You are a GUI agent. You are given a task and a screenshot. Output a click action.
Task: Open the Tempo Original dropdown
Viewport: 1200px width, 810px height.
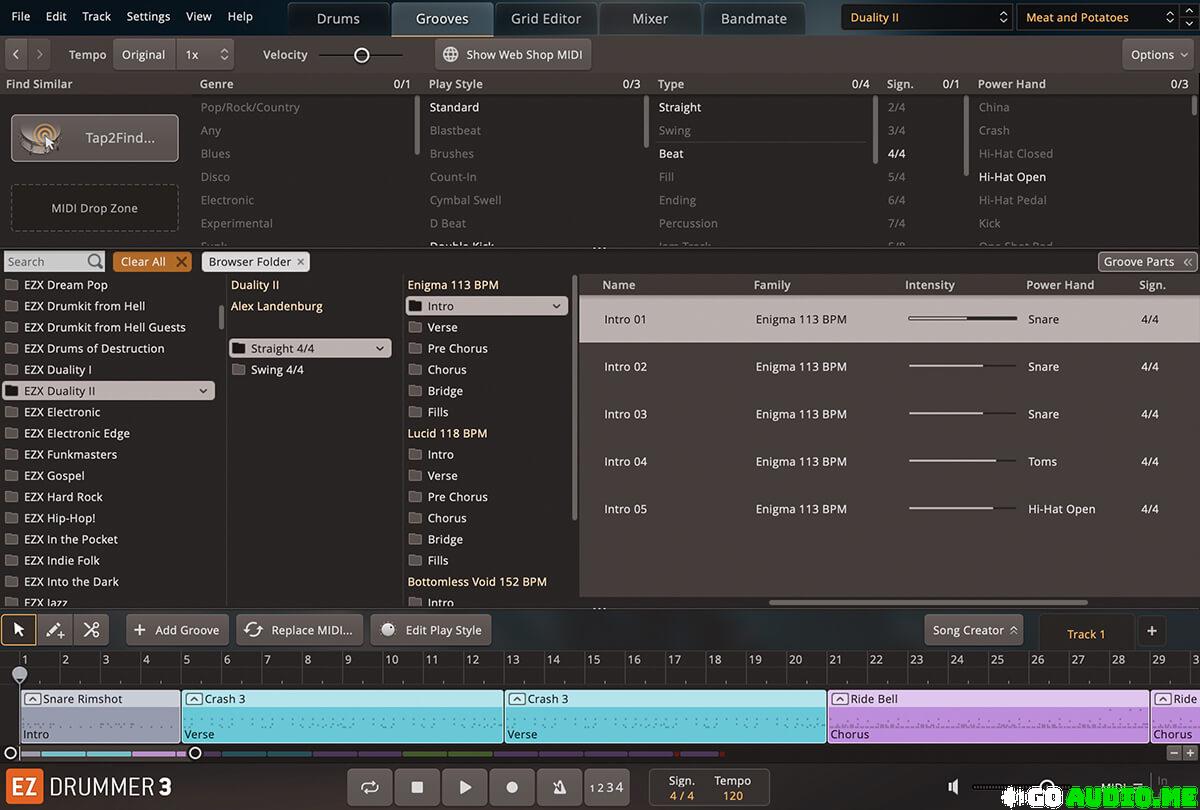[144, 54]
